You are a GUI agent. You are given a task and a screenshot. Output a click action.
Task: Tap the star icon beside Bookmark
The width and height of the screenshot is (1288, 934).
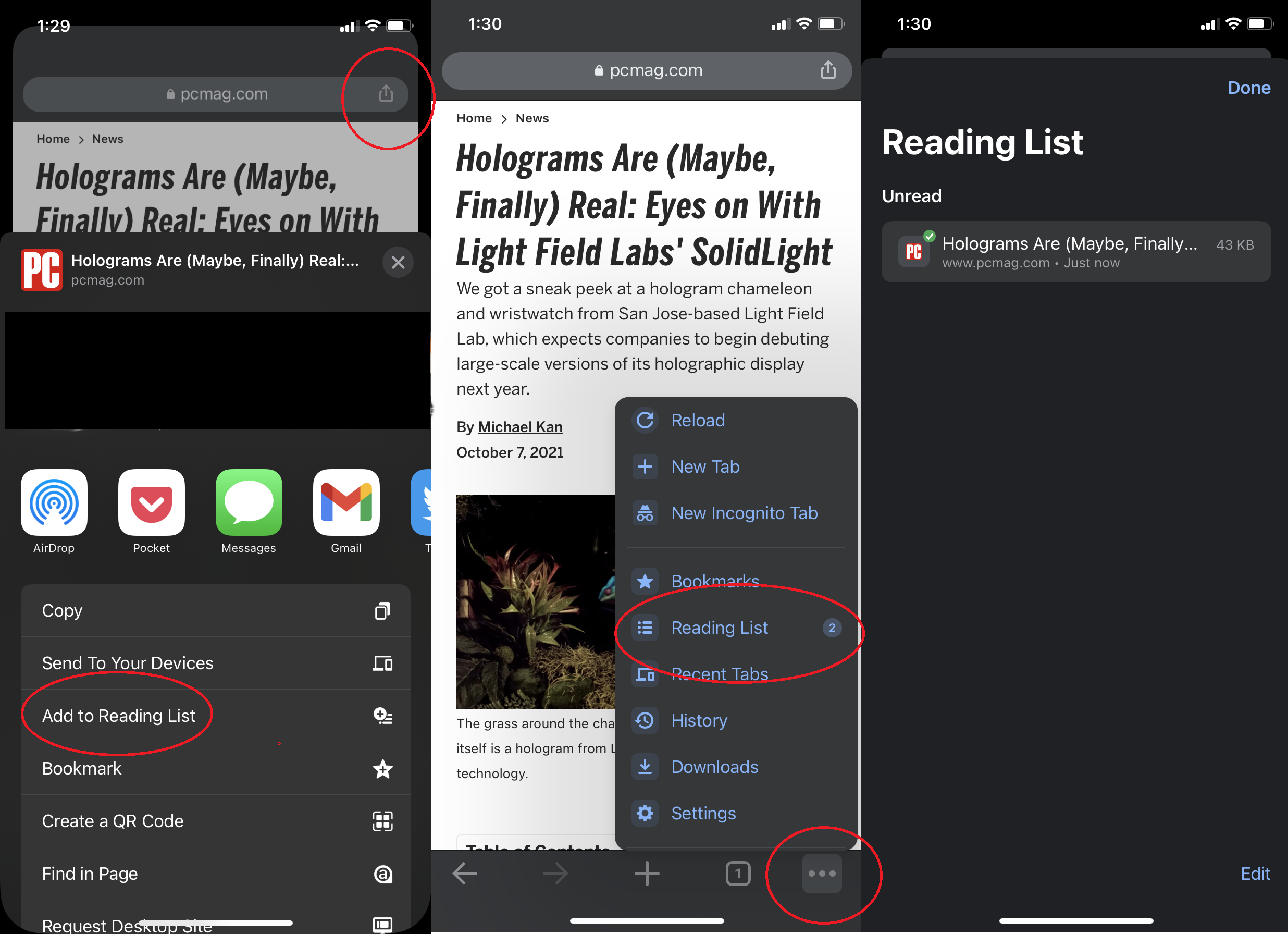[383, 769]
